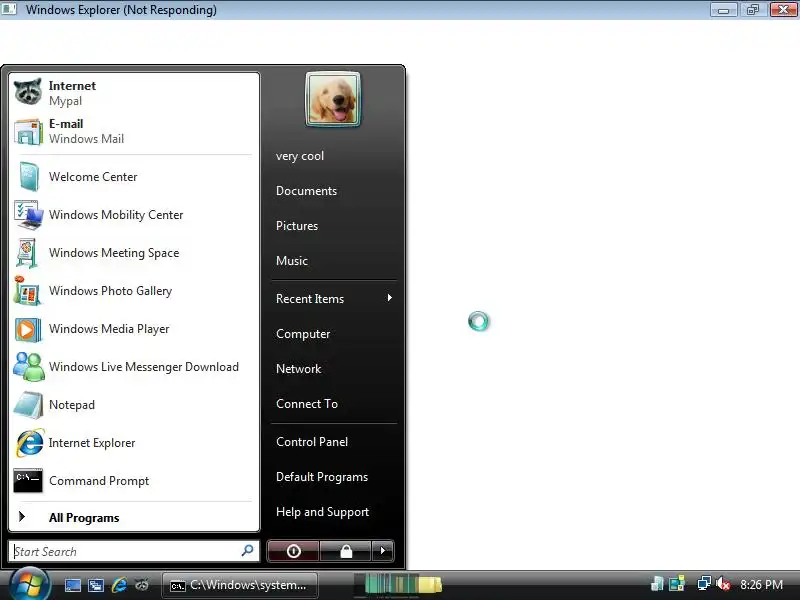Open Documents from Start menu
Screen dimensions: 800x600
point(307,191)
